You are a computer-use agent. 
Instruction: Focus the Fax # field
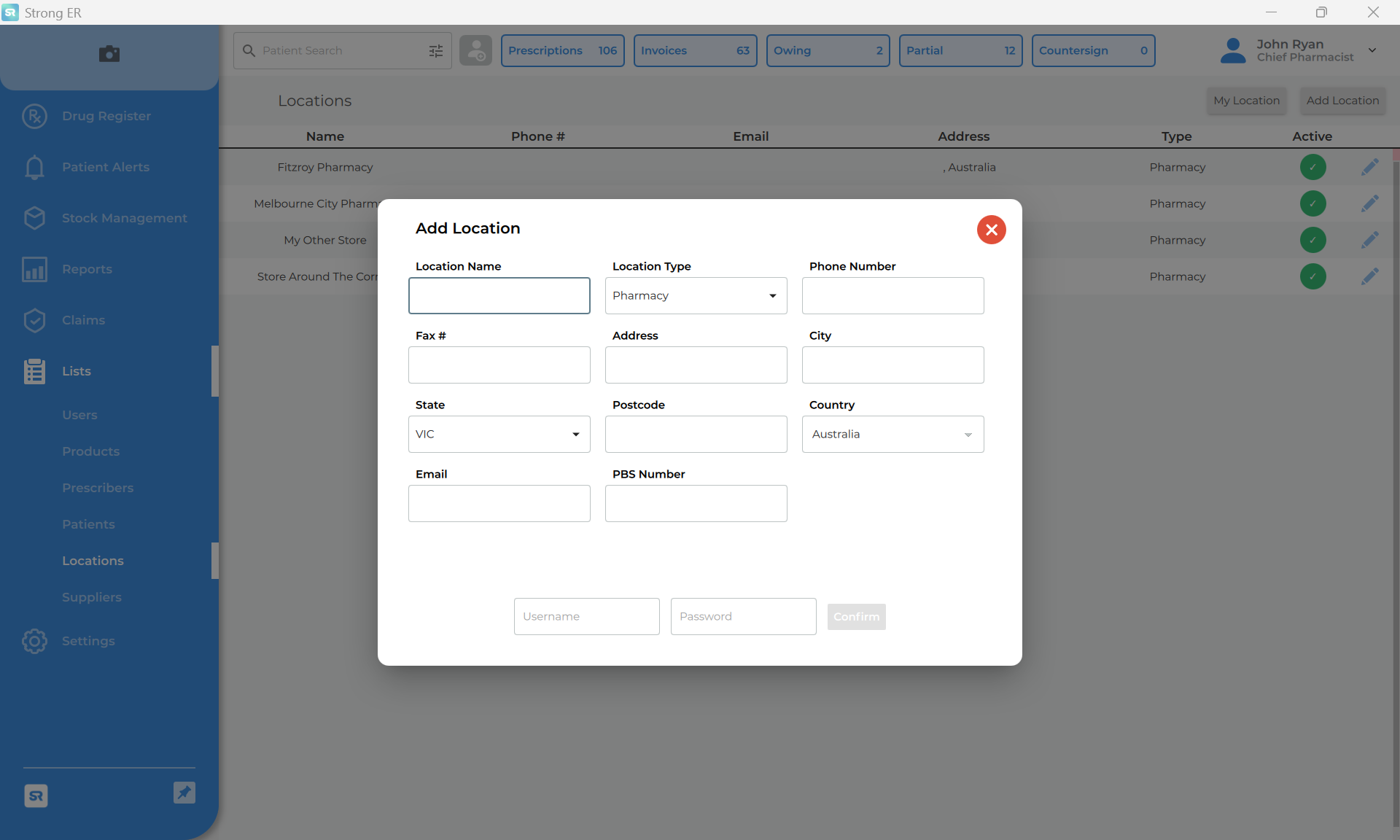(x=499, y=365)
